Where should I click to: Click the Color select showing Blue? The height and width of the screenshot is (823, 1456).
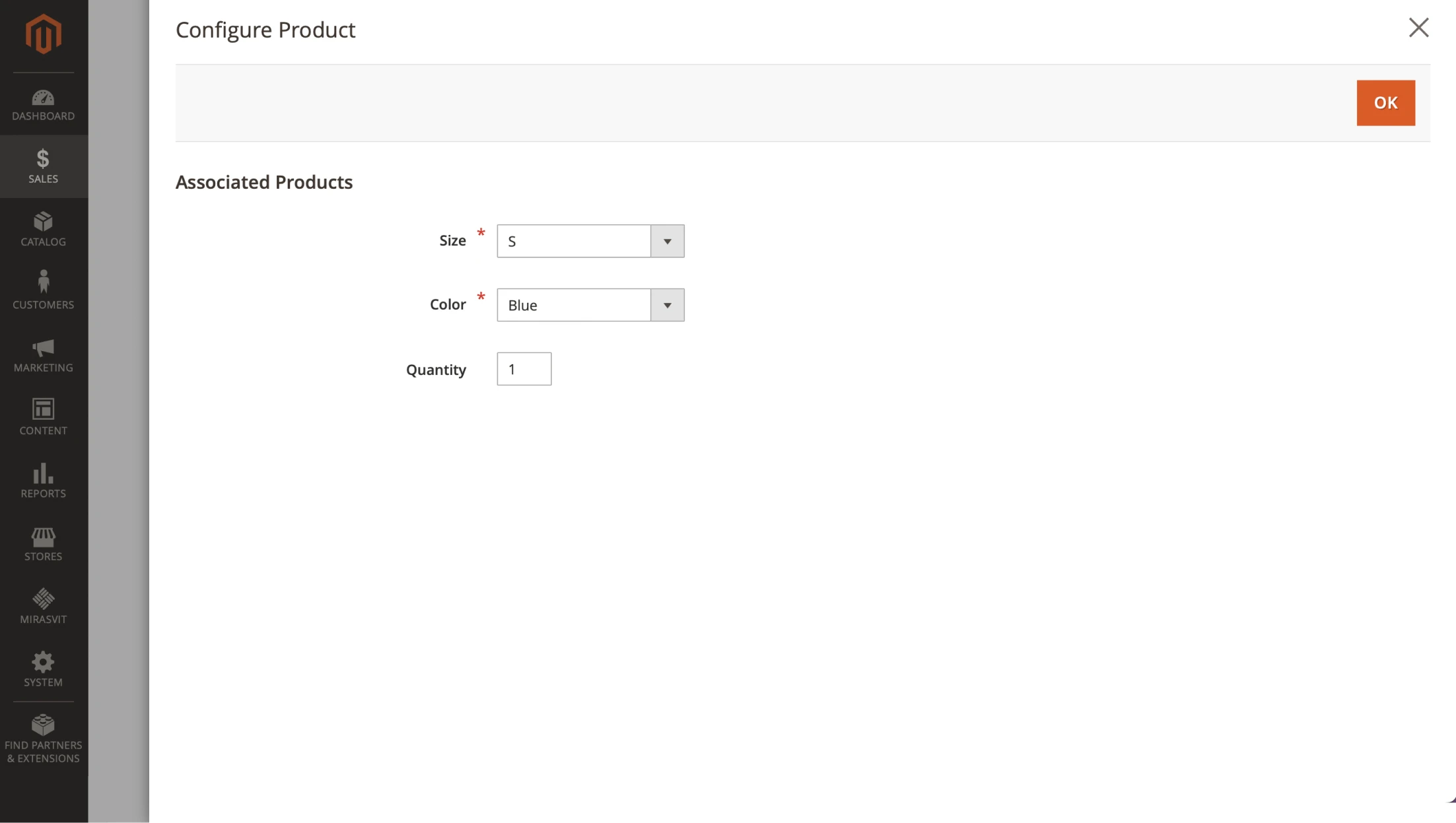[x=573, y=306]
